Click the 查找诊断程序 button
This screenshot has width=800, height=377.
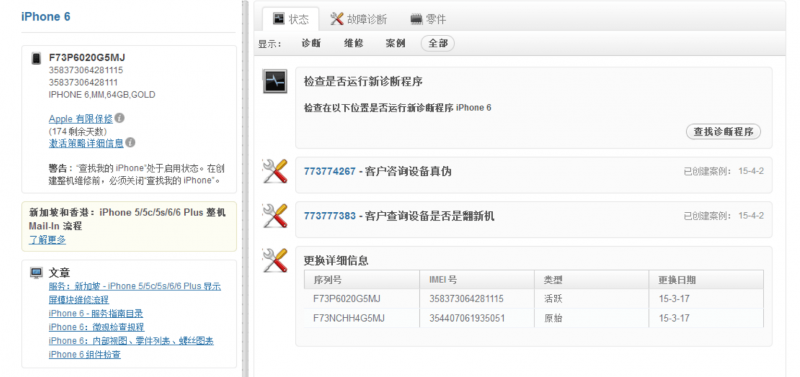pos(723,132)
